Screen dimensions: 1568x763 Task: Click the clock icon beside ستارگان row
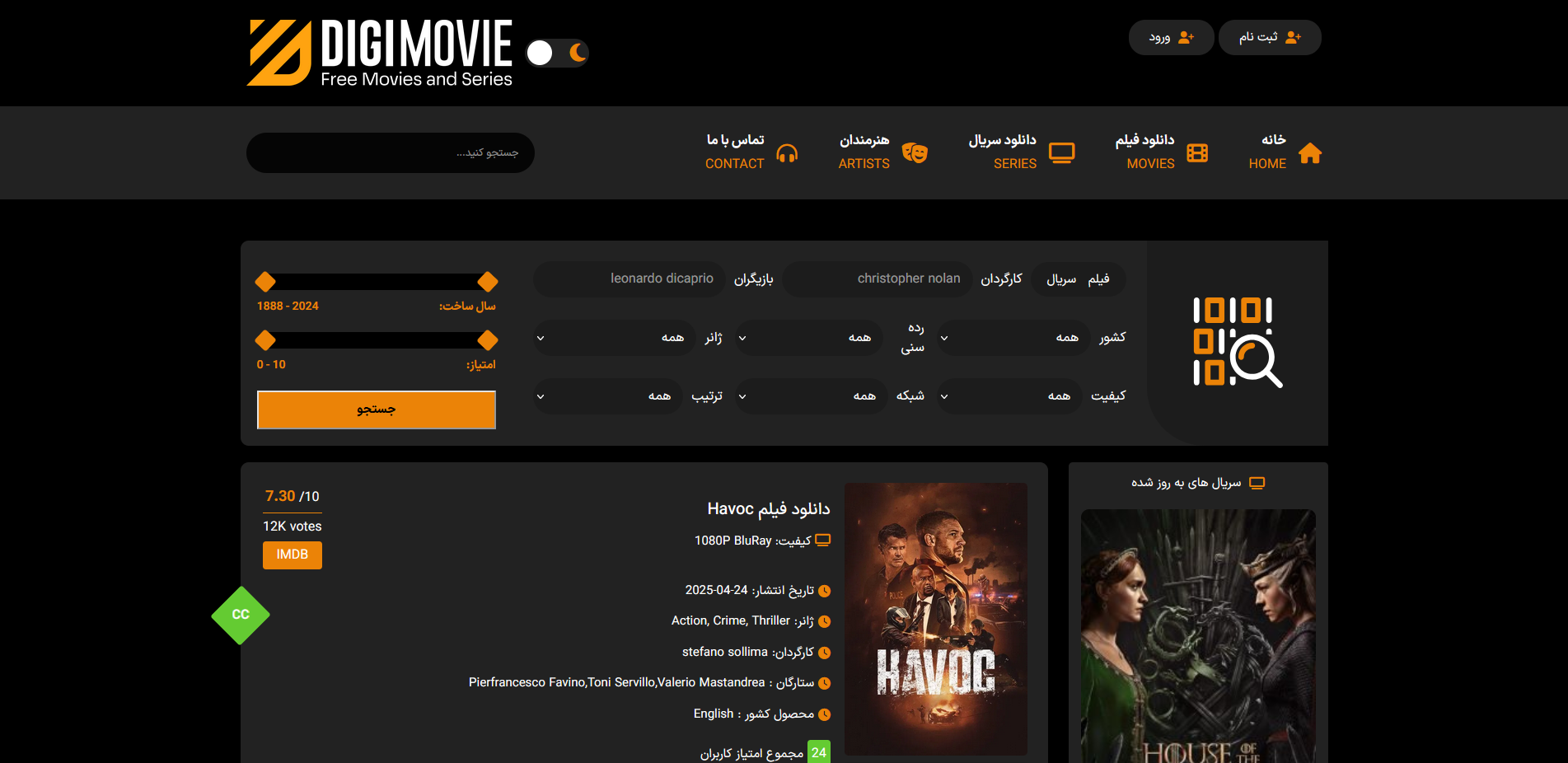[x=824, y=683]
